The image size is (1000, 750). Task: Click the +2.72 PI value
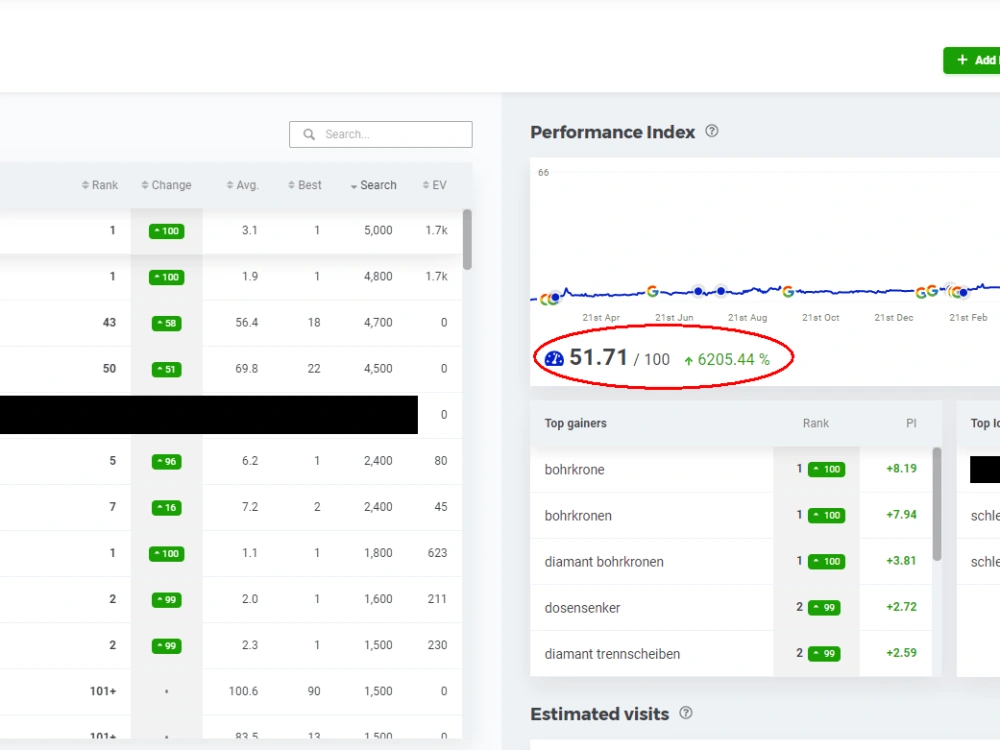click(901, 607)
